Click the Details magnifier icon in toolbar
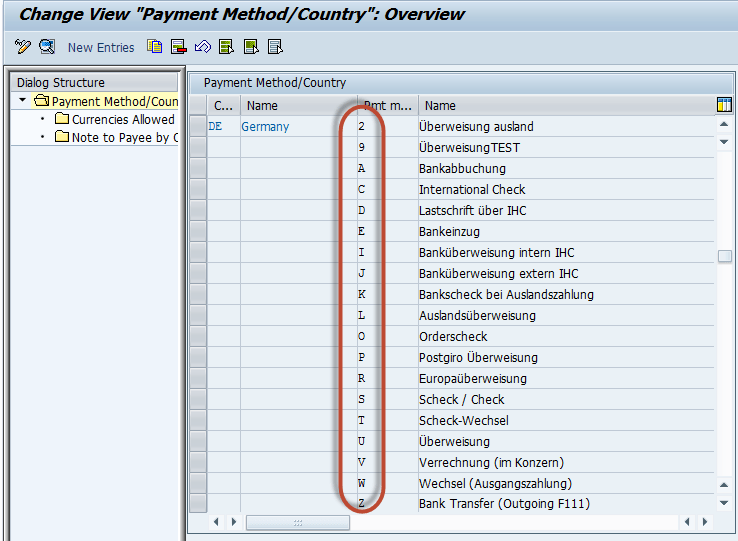The width and height of the screenshot is (738, 541). tap(47, 47)
